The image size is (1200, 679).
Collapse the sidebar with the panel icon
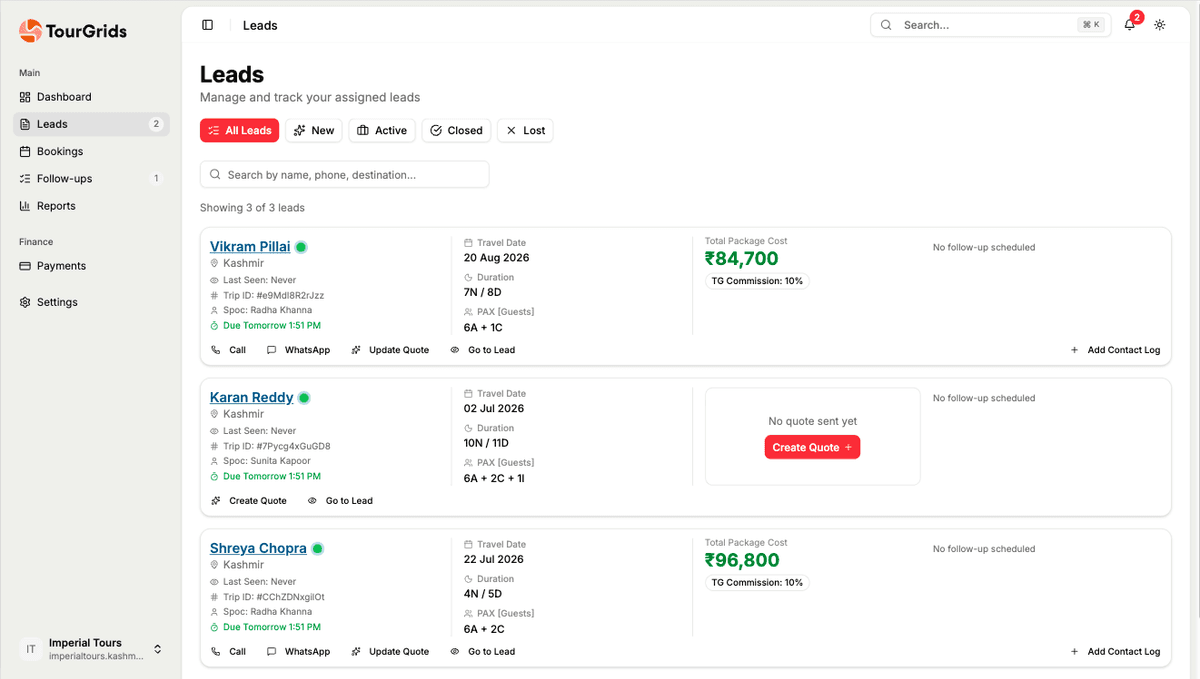[x=209, y=24]
